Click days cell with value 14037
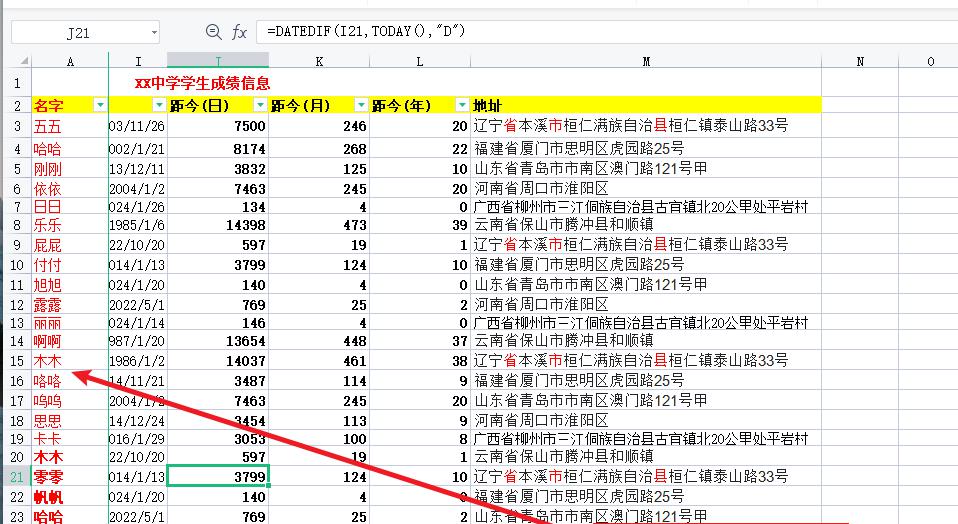The width and height of the screenshot is (958, 524). tap(218, 361)
